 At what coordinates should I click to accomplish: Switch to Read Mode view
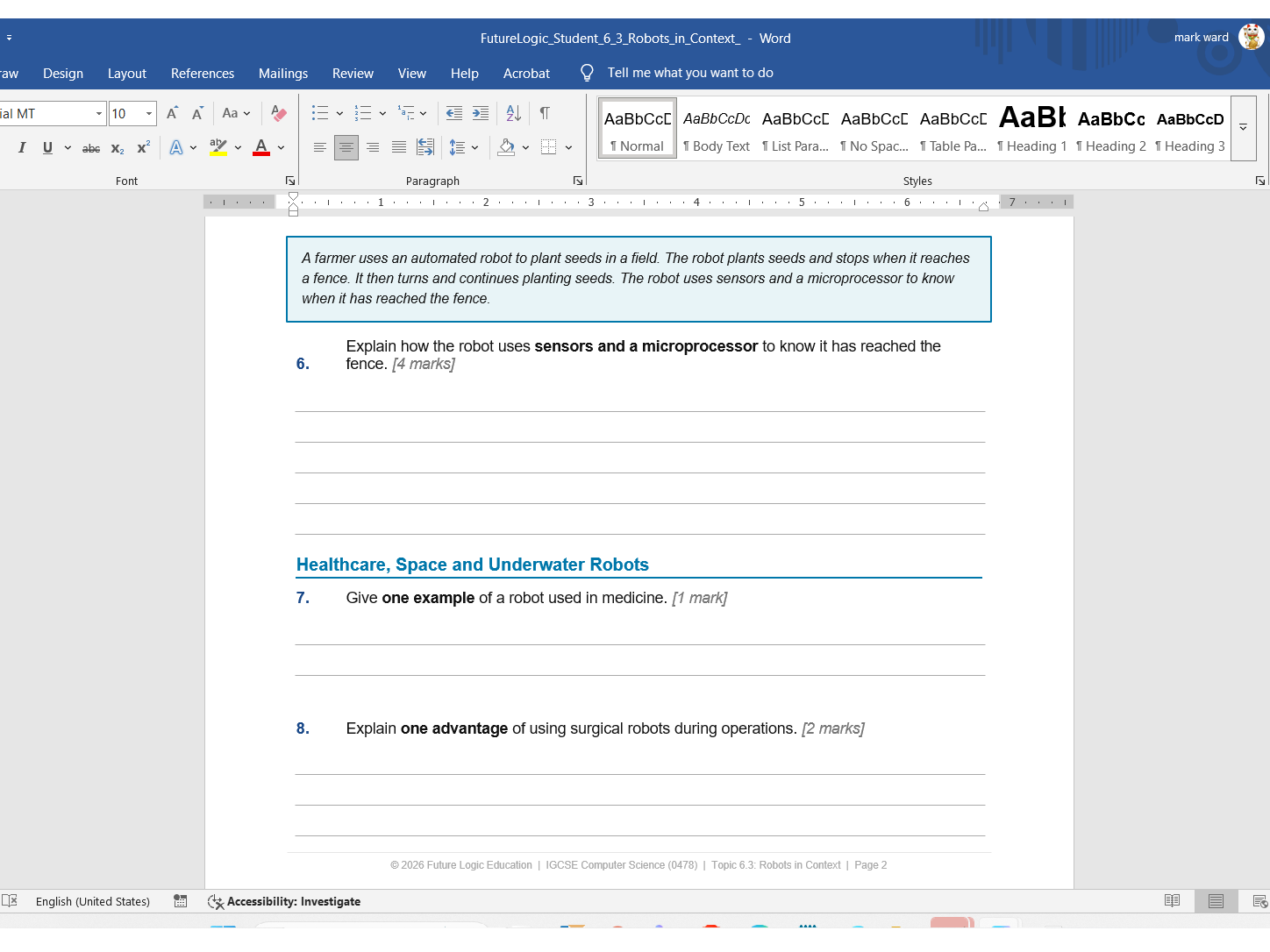(x=1172, y=900)
